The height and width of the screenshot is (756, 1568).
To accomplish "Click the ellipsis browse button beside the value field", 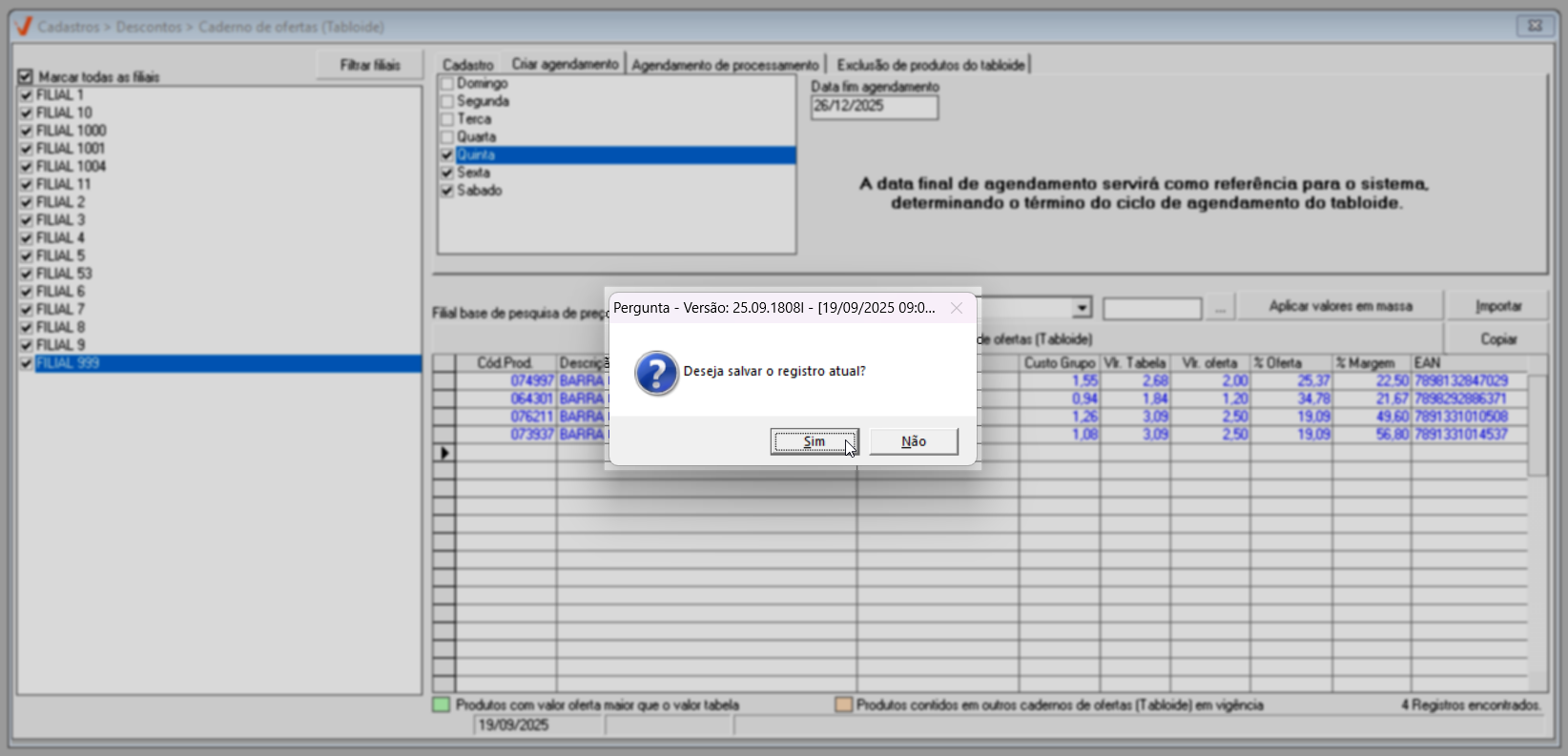I will pos(1220,308).
